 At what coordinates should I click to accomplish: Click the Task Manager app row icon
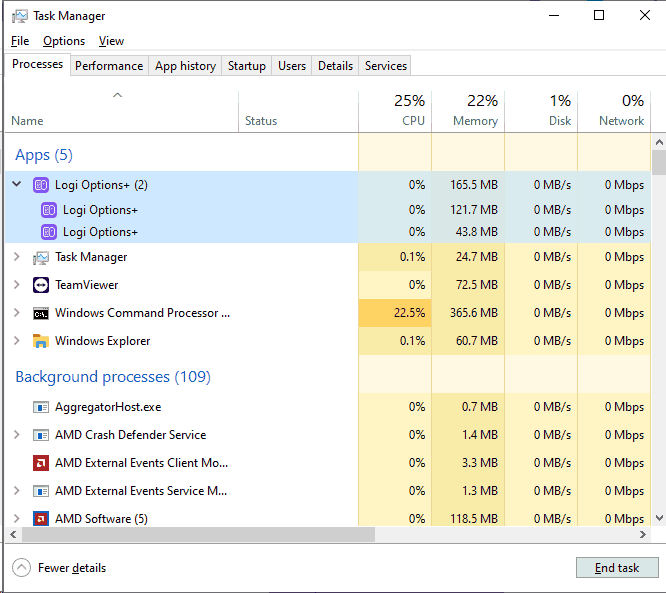[41, 257]
